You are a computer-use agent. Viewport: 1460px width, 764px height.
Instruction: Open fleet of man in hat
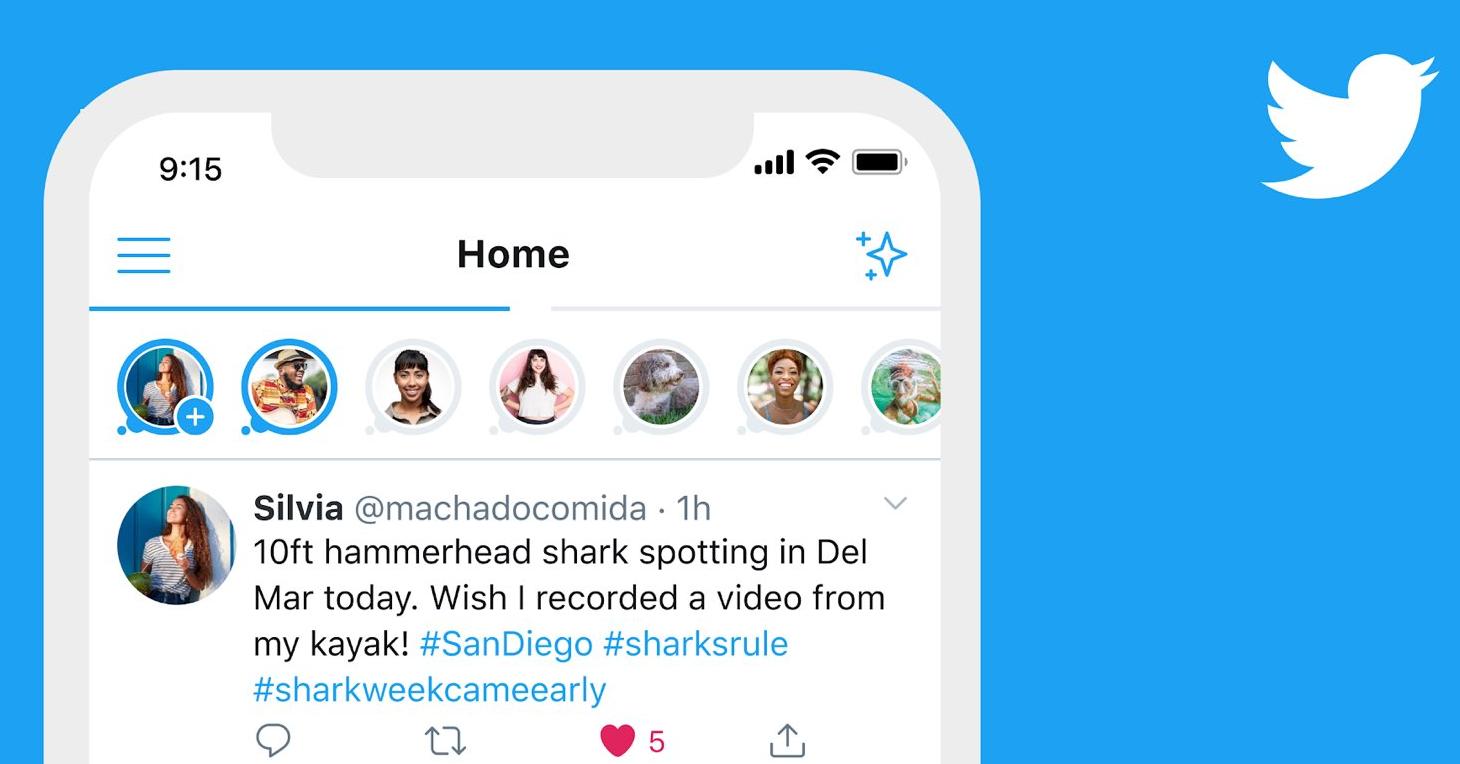coord(289,387)
